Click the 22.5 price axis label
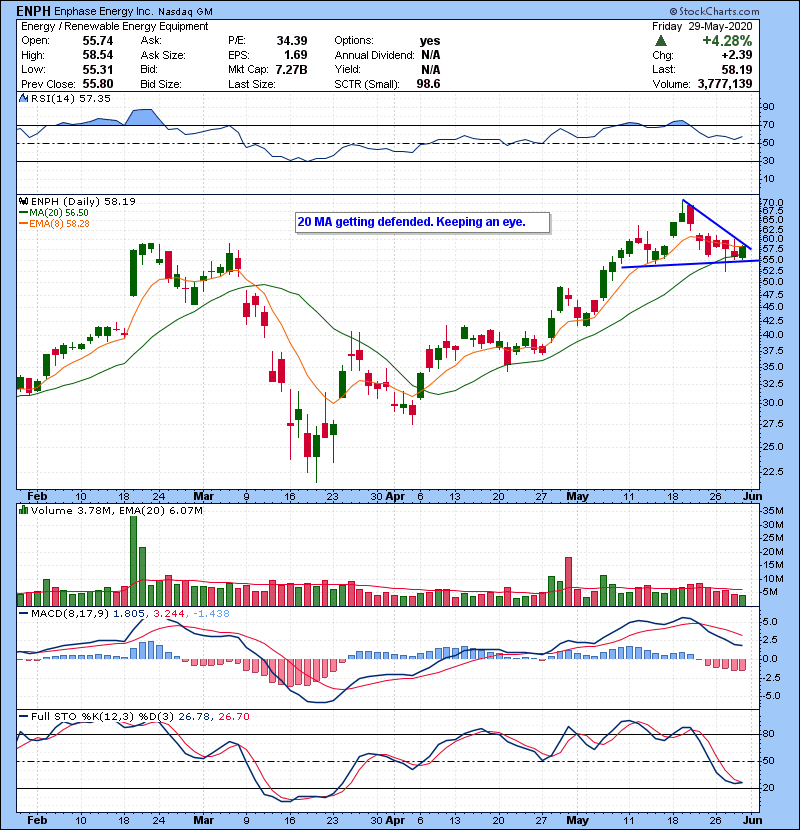 [772, 472]
